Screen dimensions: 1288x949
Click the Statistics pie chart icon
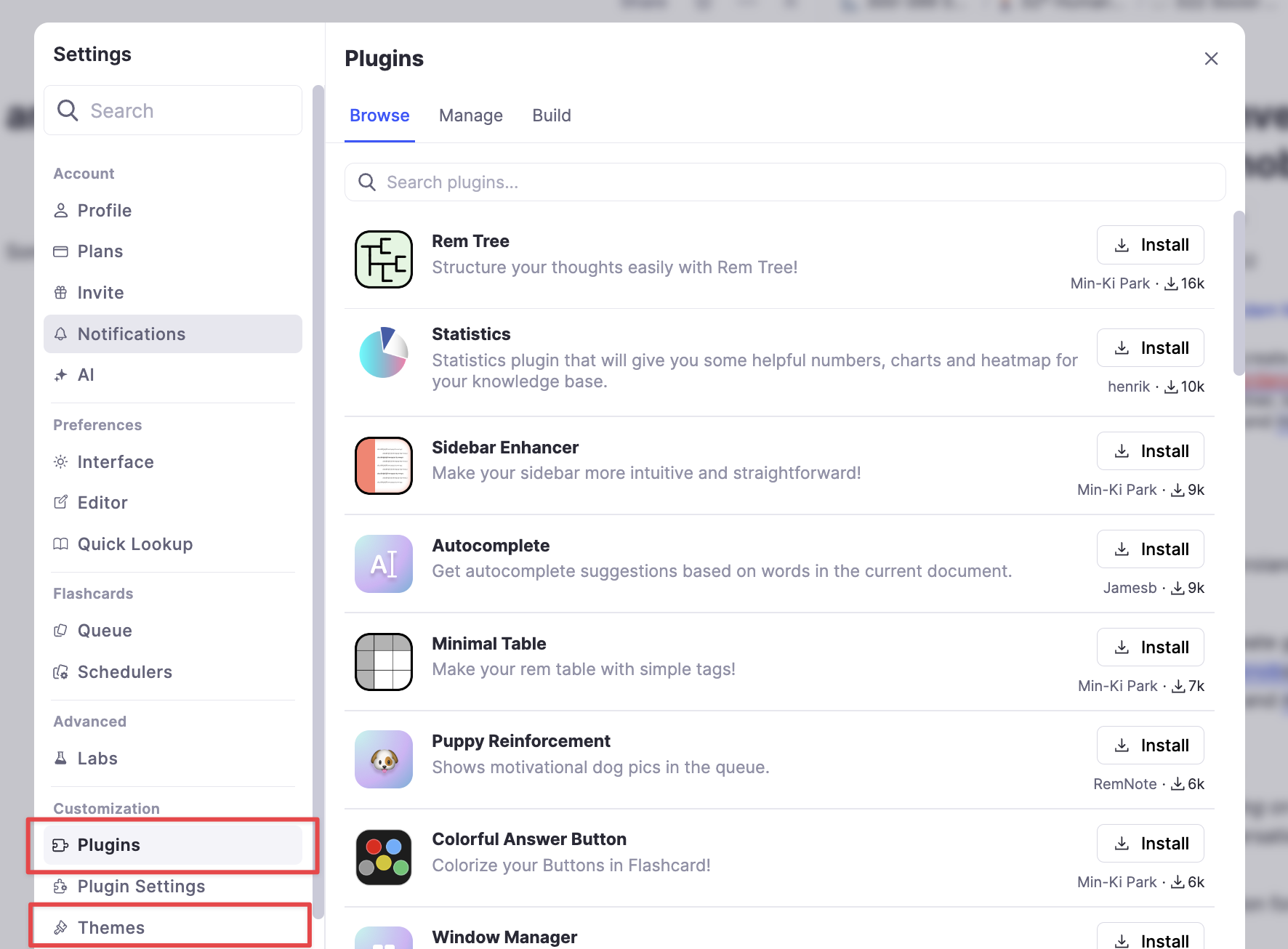pyautogui.click(x=384, y=352)
